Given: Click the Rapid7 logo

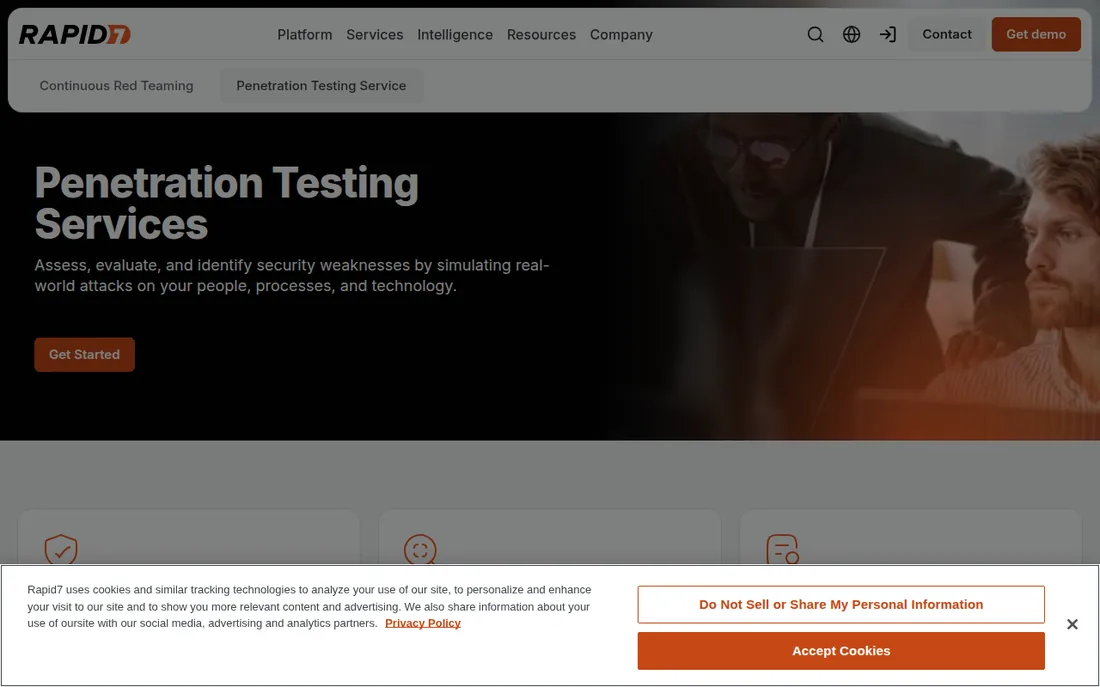Looking at the screenshot, I should [74, 34].
